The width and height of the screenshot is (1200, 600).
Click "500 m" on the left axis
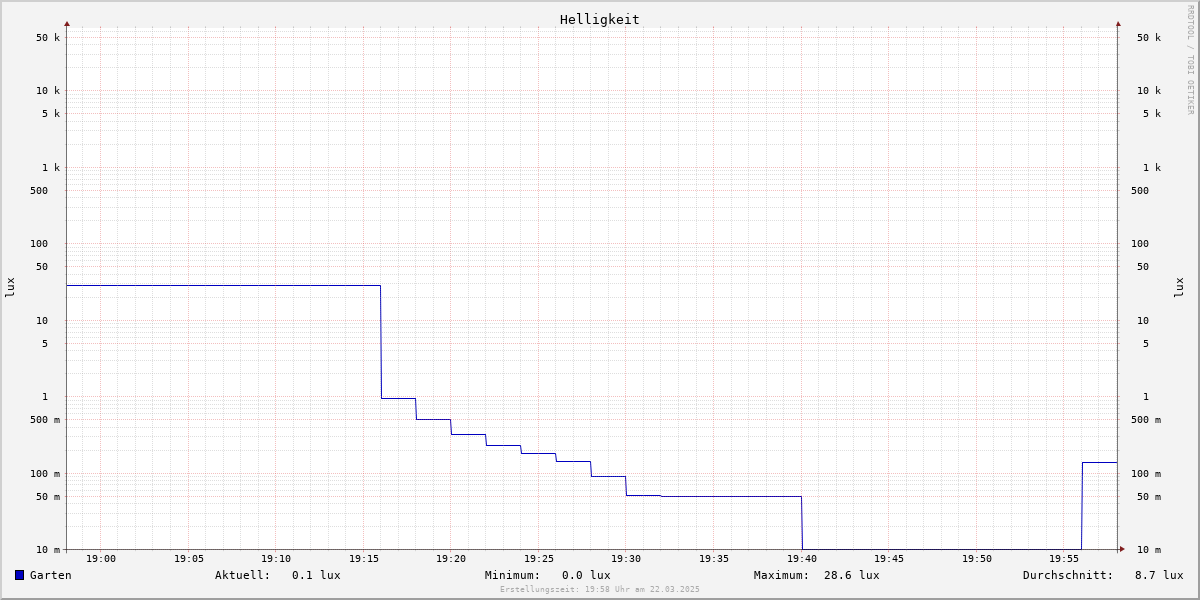pos(45,420)
